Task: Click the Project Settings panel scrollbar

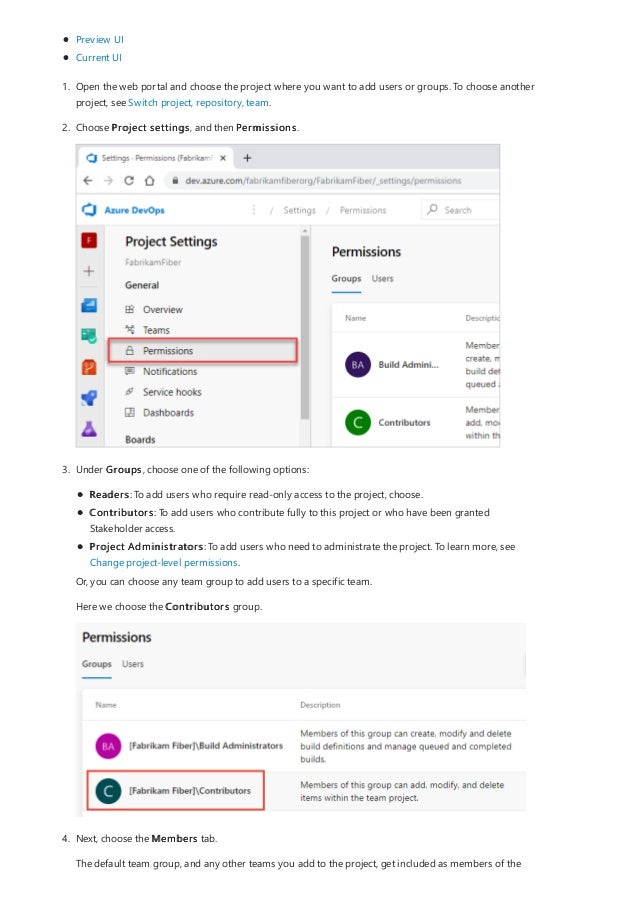Action: point(305,327)
